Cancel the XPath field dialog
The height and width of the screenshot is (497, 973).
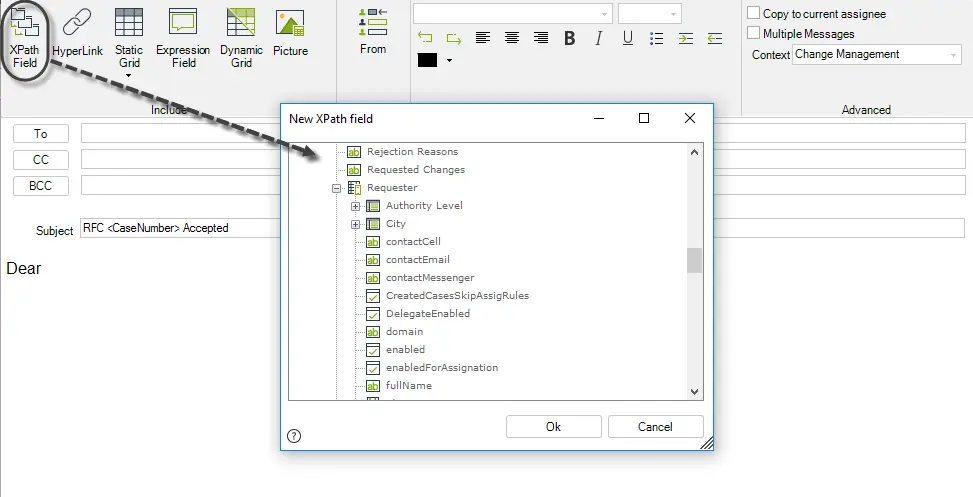click(655, 427)
